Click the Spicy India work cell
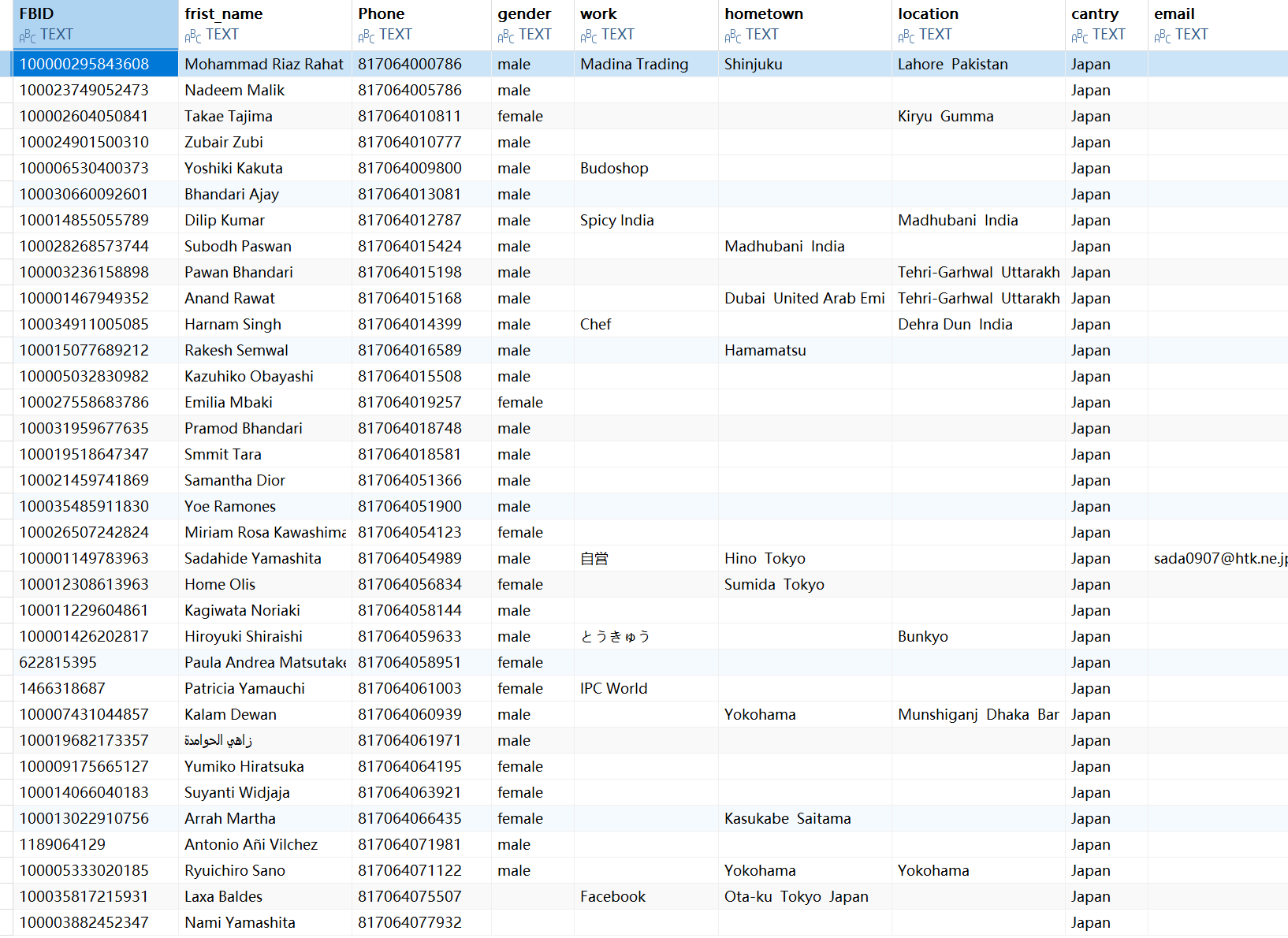This screenshot has height=938, width=1288. (x=616, y=220)
